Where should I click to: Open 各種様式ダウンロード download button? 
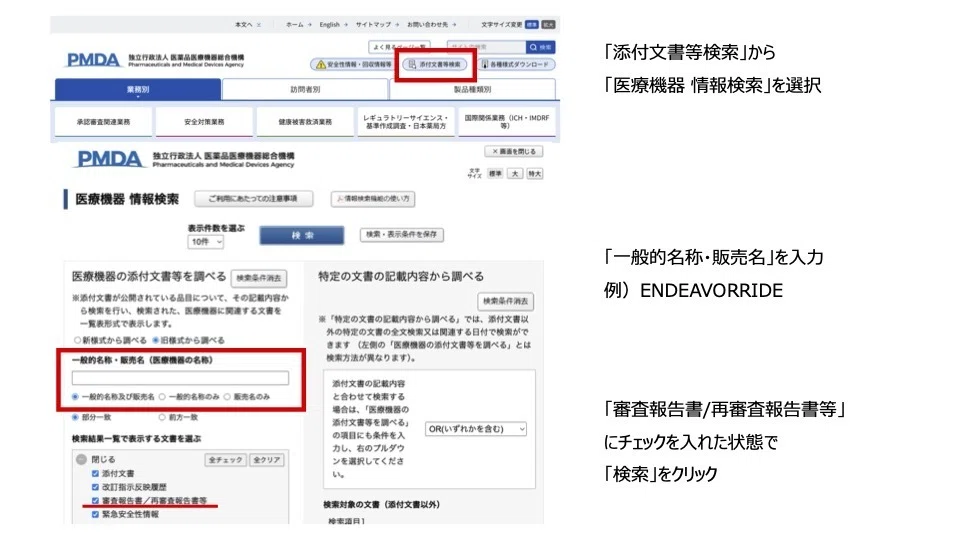516,64
